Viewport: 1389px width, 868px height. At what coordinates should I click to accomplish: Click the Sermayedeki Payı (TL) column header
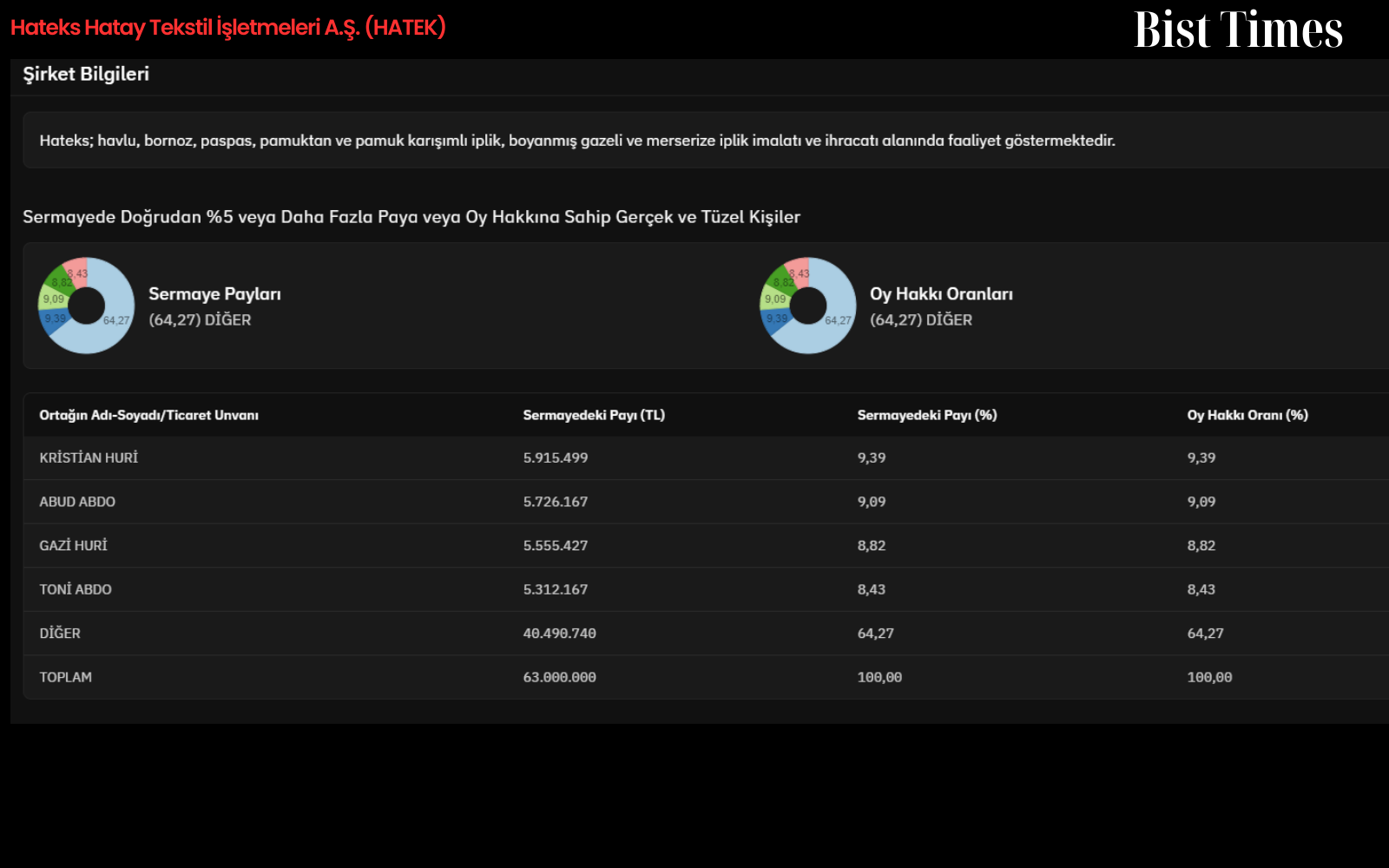point(594,415)
